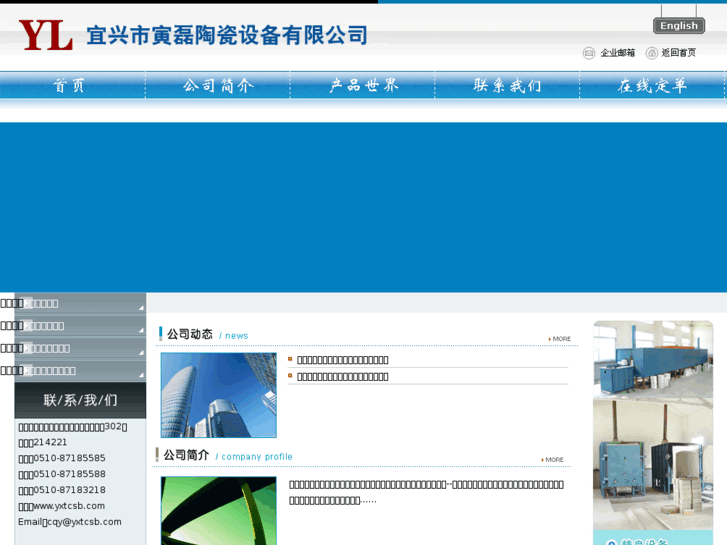Click the YL company logo
The image size is (727, 545).
[x=45, y=35]
